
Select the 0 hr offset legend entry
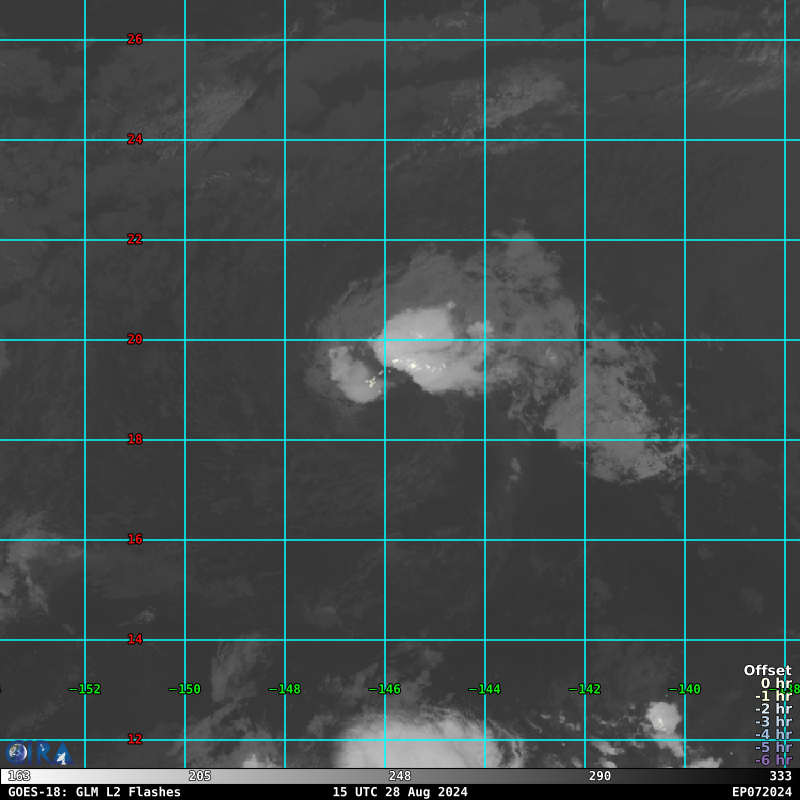point(775,683)
